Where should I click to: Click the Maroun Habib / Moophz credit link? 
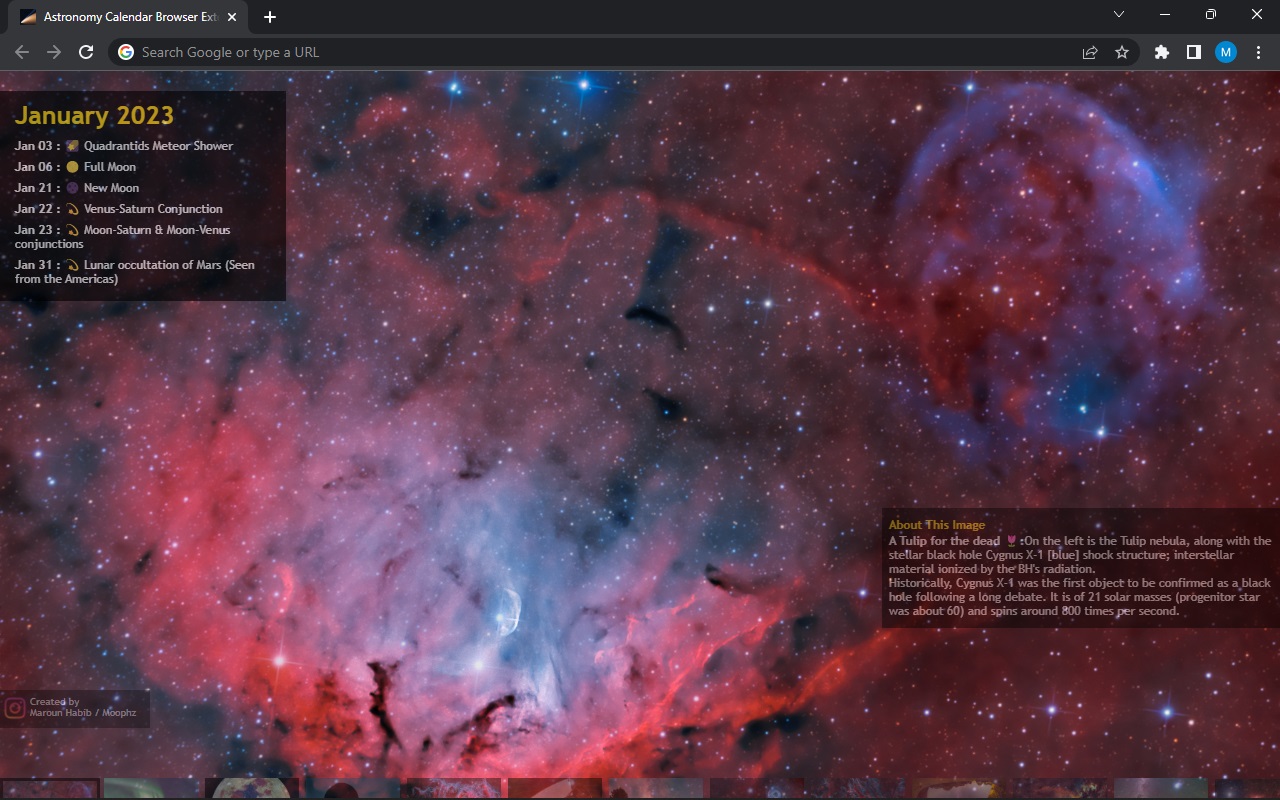pyautogui.click(x=82, y=713)
